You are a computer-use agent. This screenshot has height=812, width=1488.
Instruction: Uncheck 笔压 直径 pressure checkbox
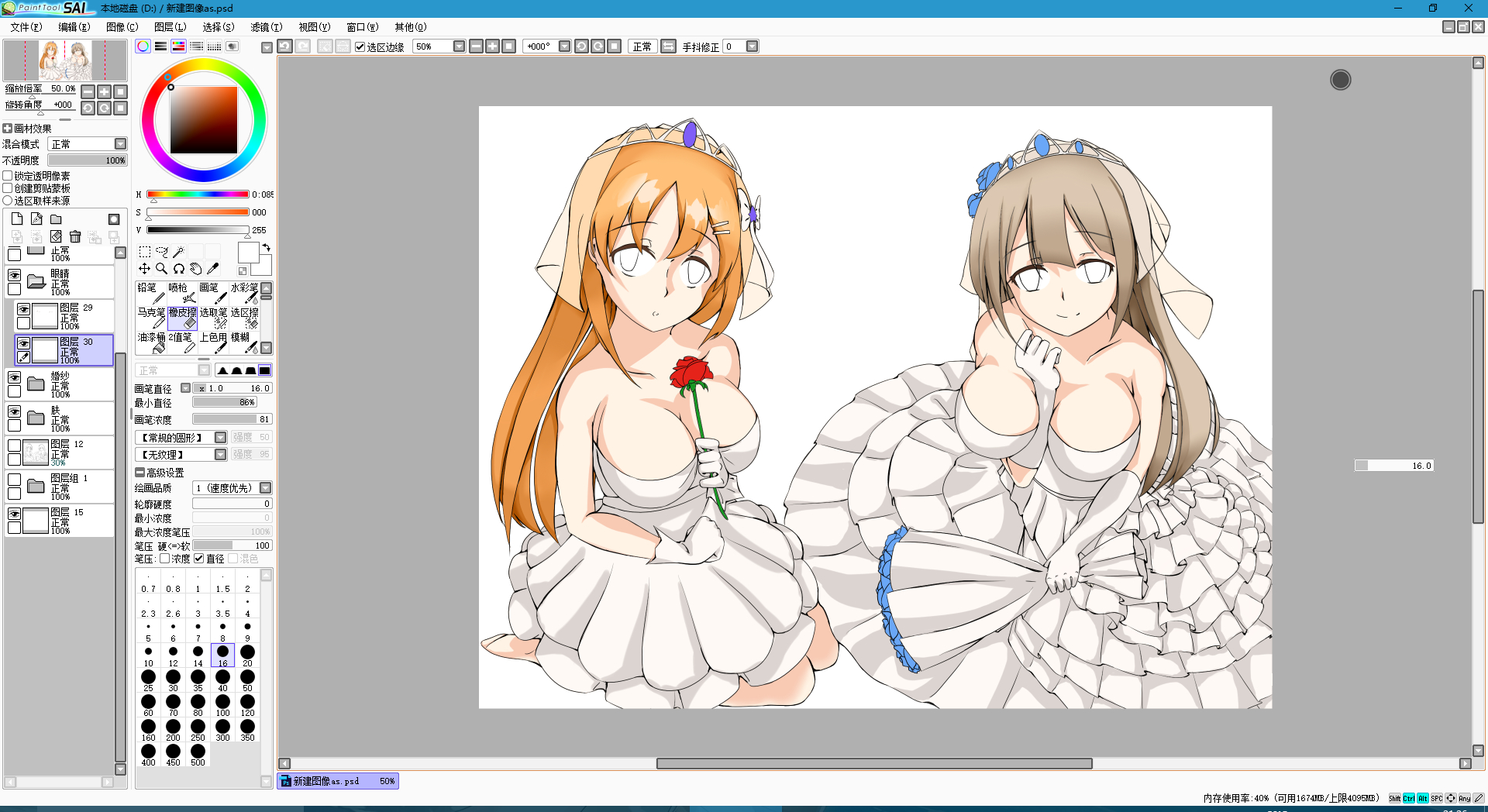coord(199,559)
